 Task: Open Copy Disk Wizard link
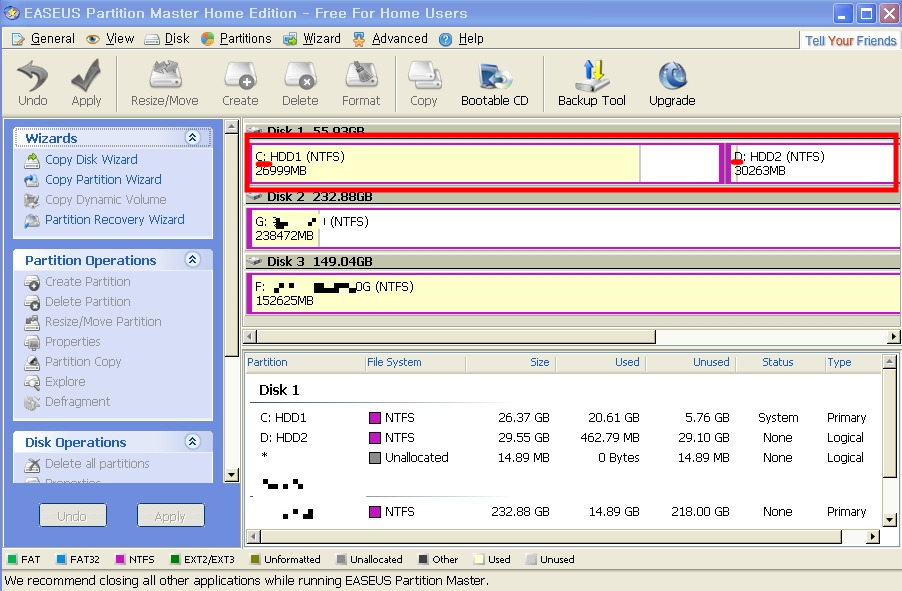[91, 160]
